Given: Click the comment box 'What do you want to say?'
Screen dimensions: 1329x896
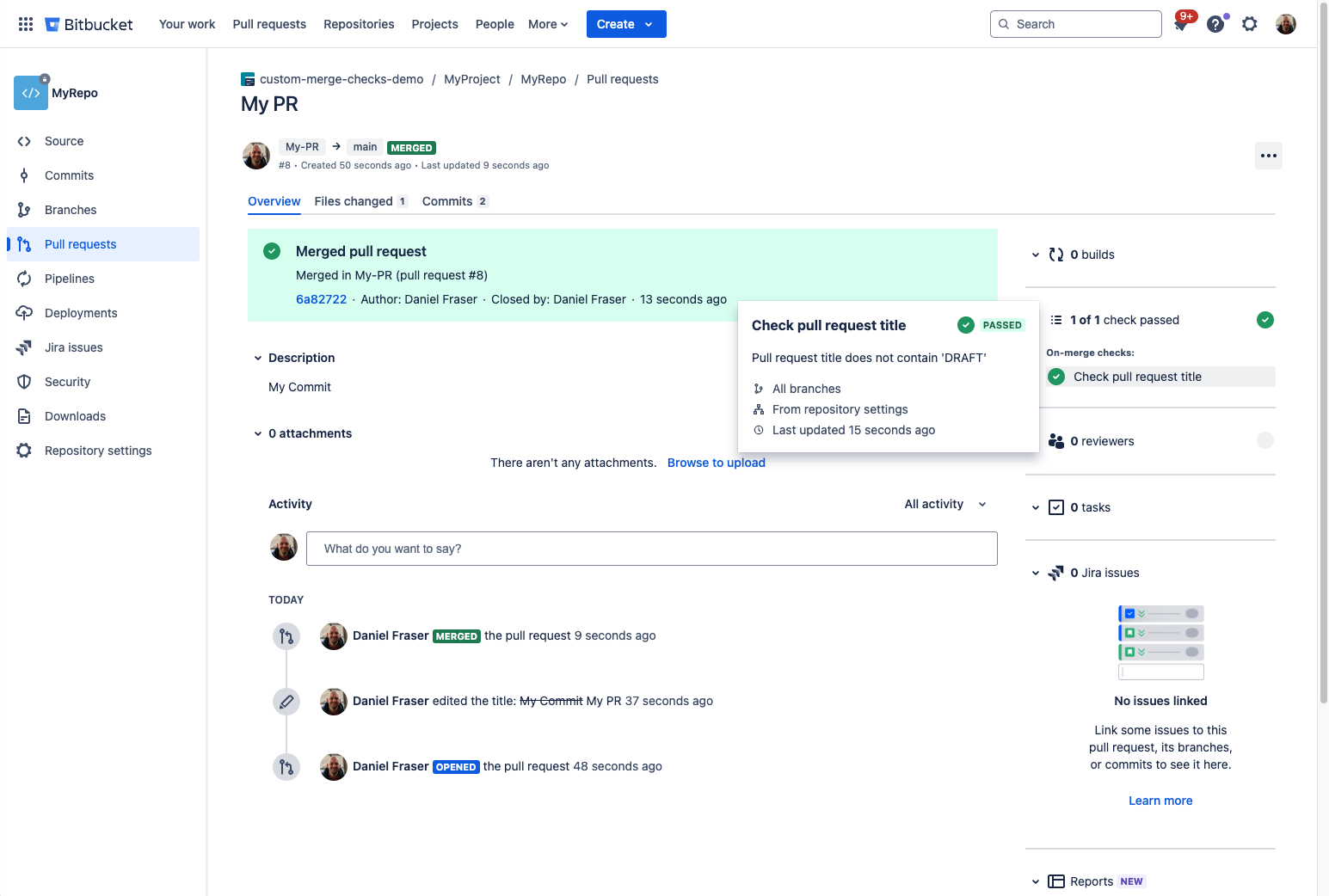Looking at the screenshot, I should [x=651, y=549].
